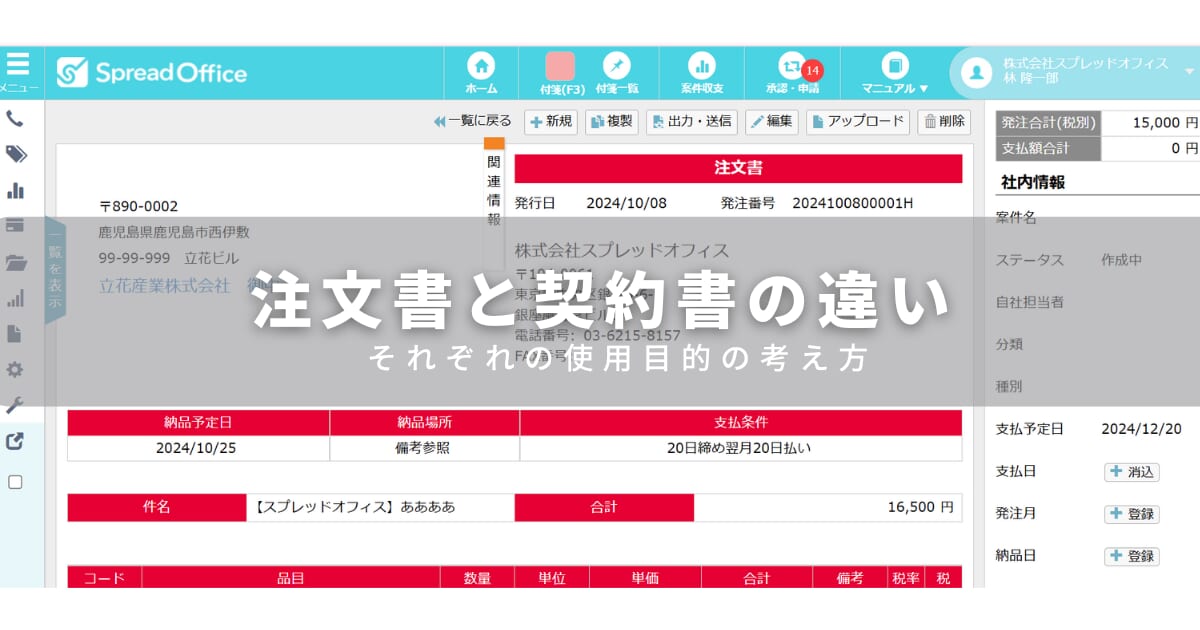
Task: Click the 新規 (new) button
Action: point(551,122)
